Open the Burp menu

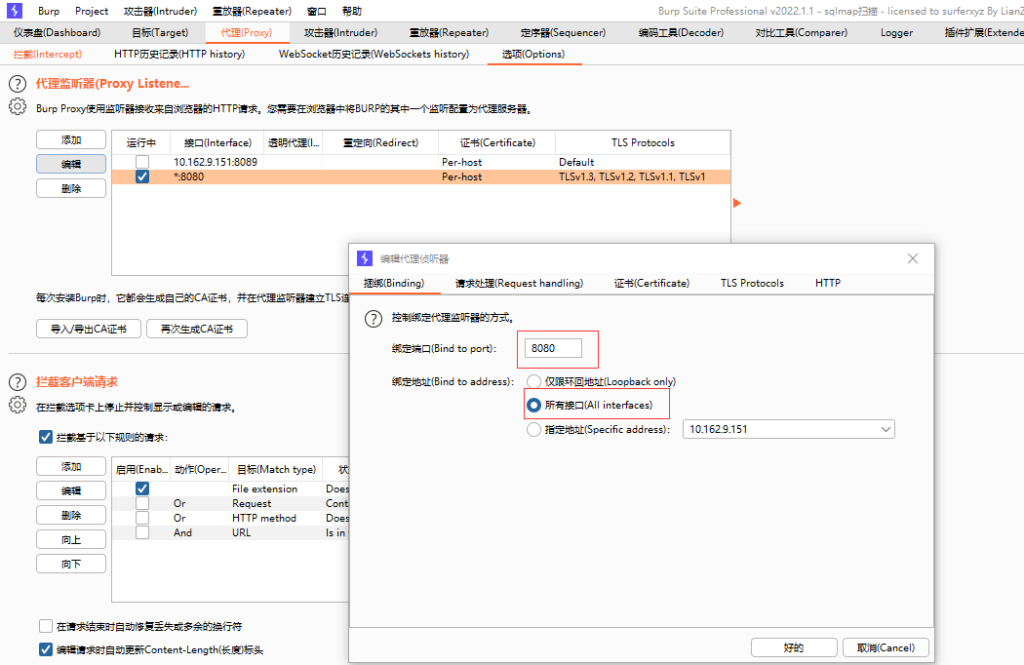click(49, 11)
